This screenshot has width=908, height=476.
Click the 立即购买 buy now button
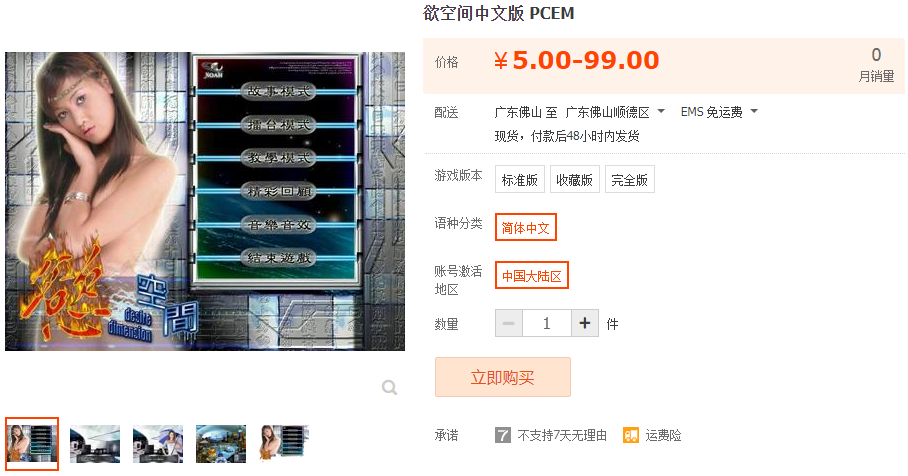[503, 377]
